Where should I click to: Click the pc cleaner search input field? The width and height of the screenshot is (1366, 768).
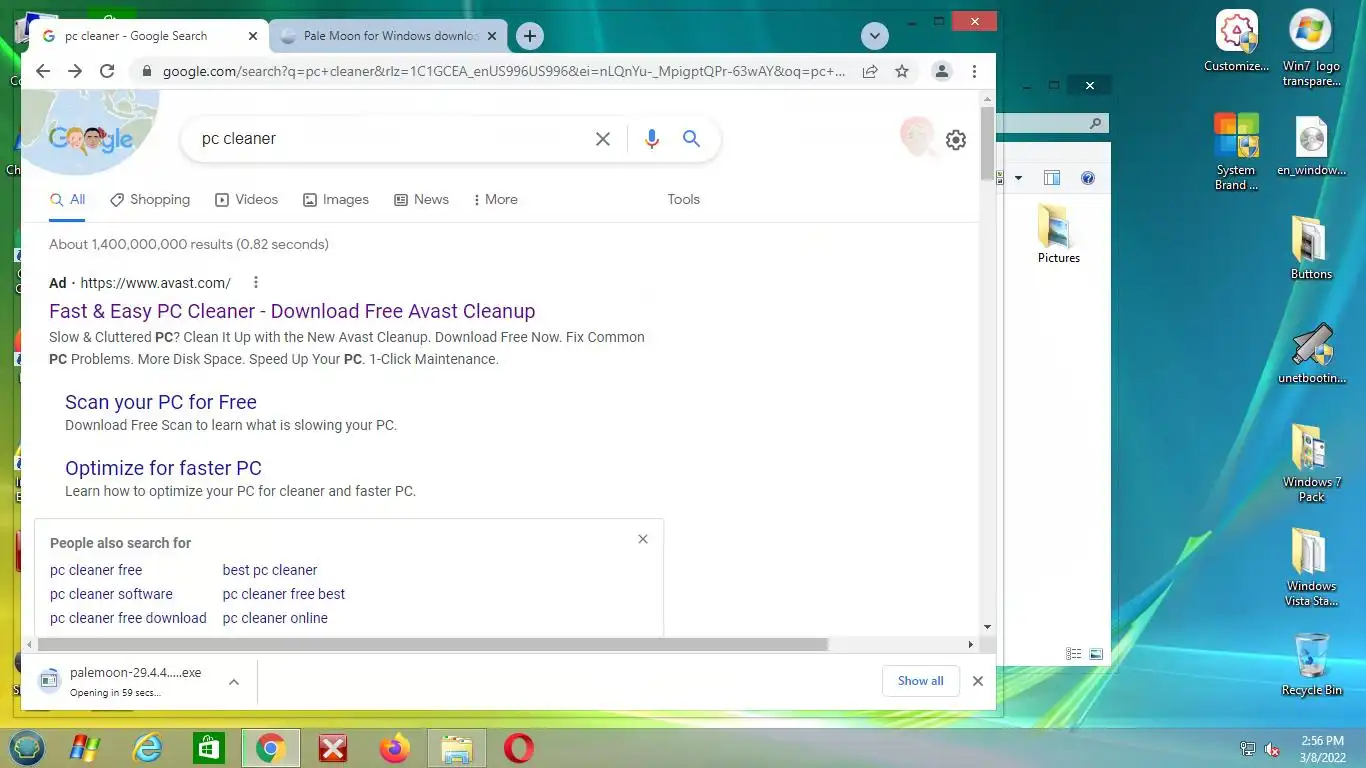click(390, 139)
